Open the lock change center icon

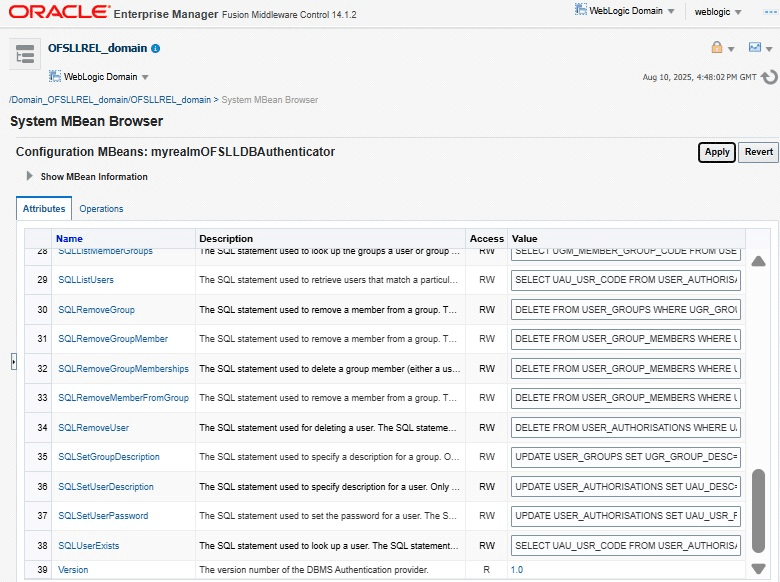tap(717, 47)
